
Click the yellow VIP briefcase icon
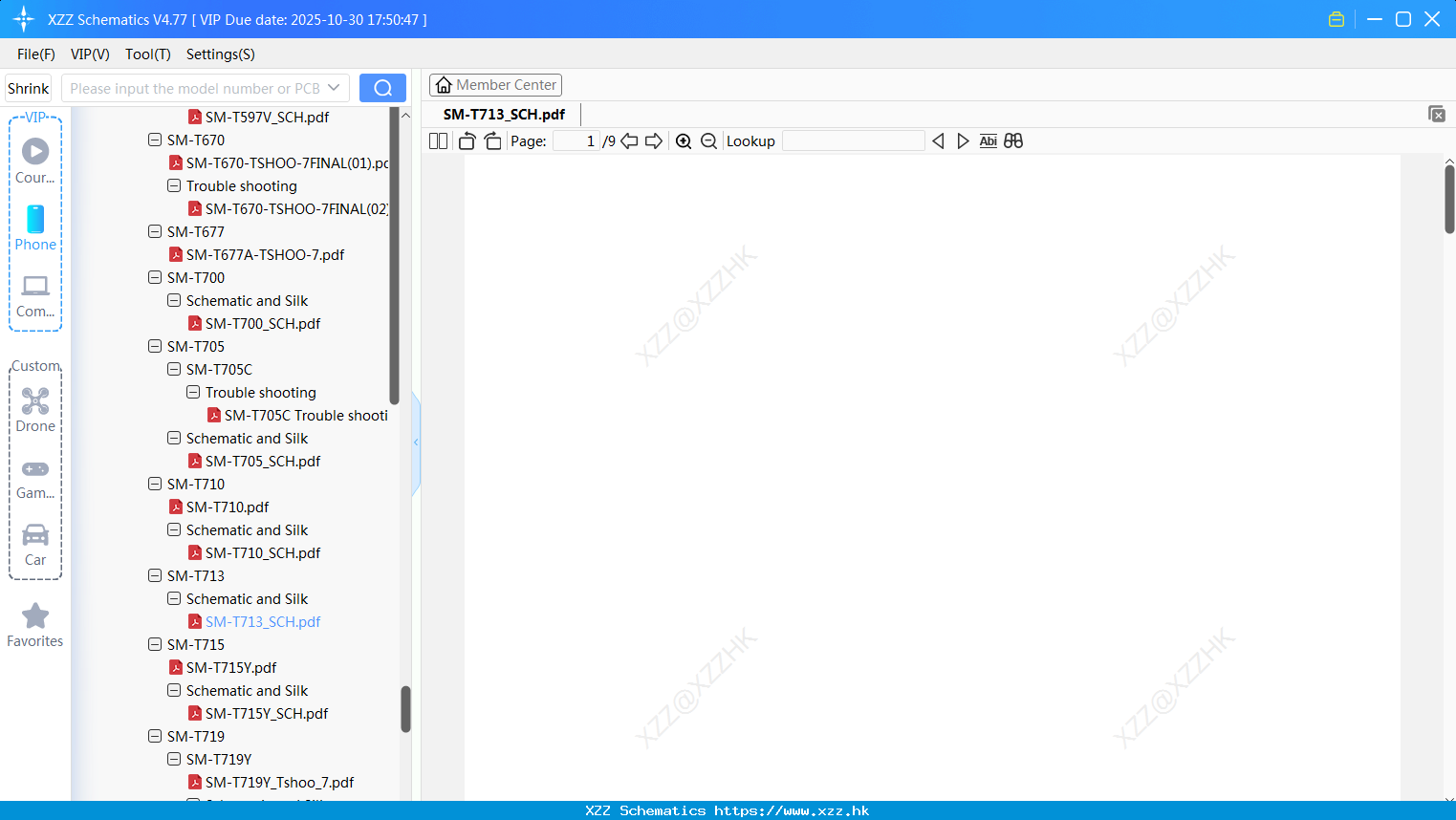[1336, 19]
